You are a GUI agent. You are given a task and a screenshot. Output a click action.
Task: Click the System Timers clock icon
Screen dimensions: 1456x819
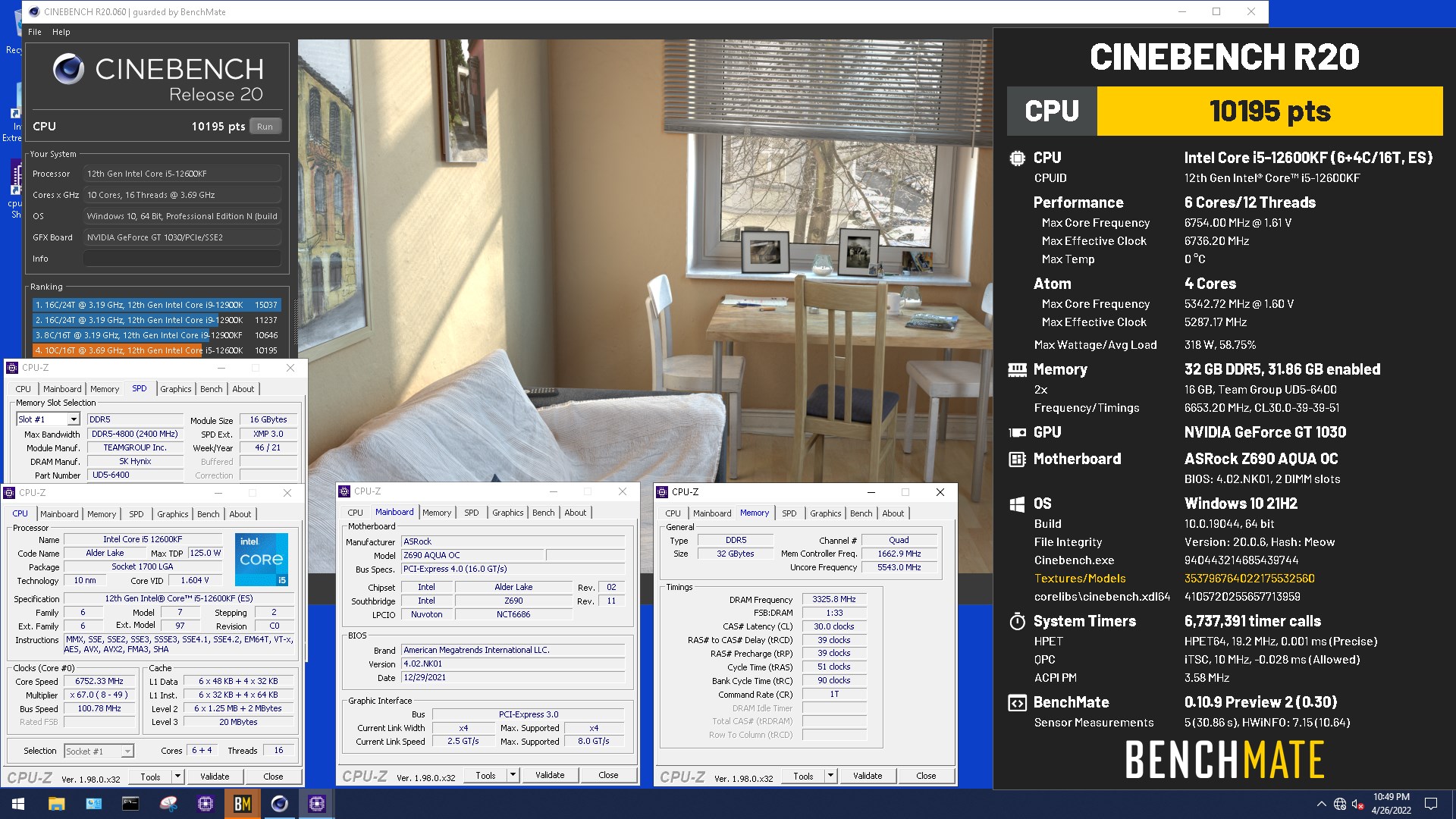coord(1017,621)
